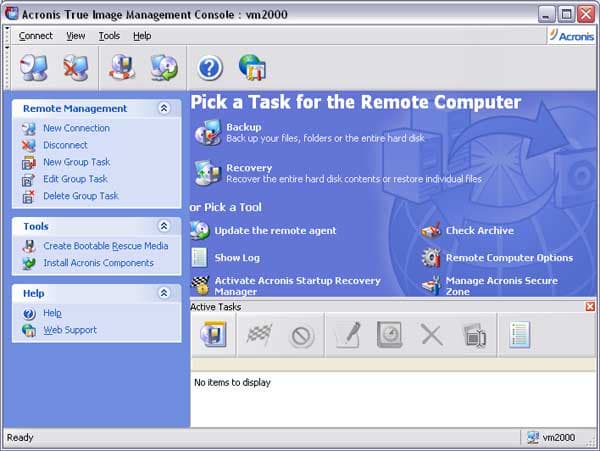Click the Install Acronis Components toolbar icon
The height and width of the screenshot is (451, 600).
164,67
